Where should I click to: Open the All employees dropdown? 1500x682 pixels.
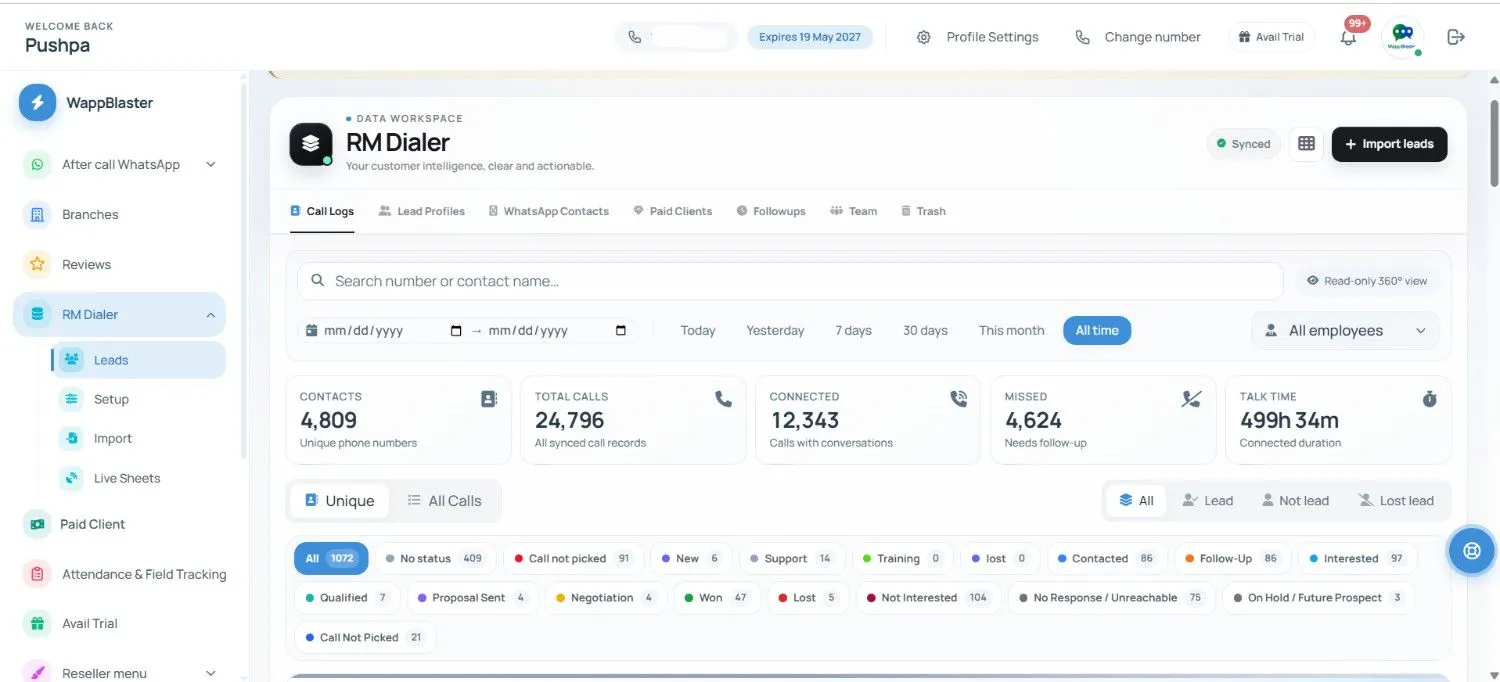(1345, 331)
